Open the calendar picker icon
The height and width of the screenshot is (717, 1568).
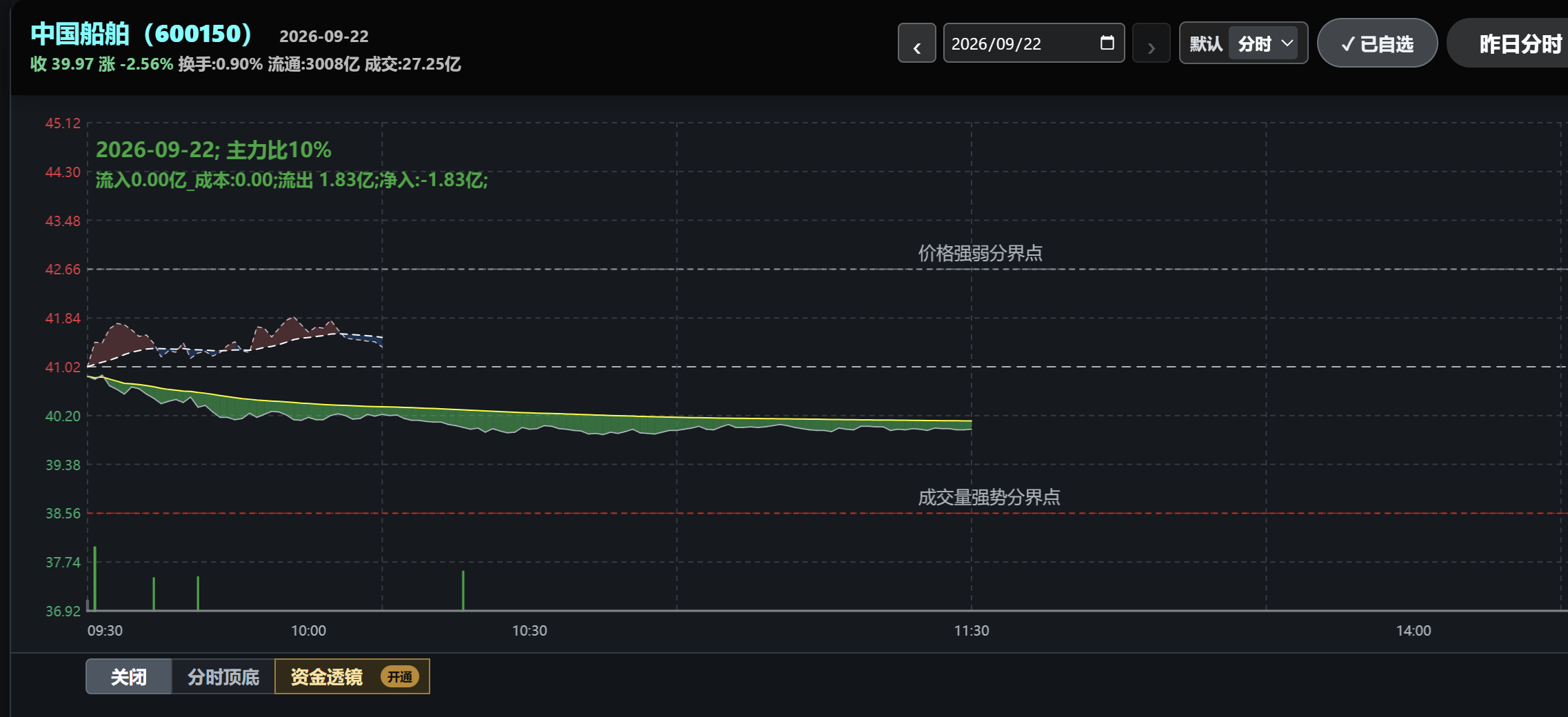(1107, 43)
